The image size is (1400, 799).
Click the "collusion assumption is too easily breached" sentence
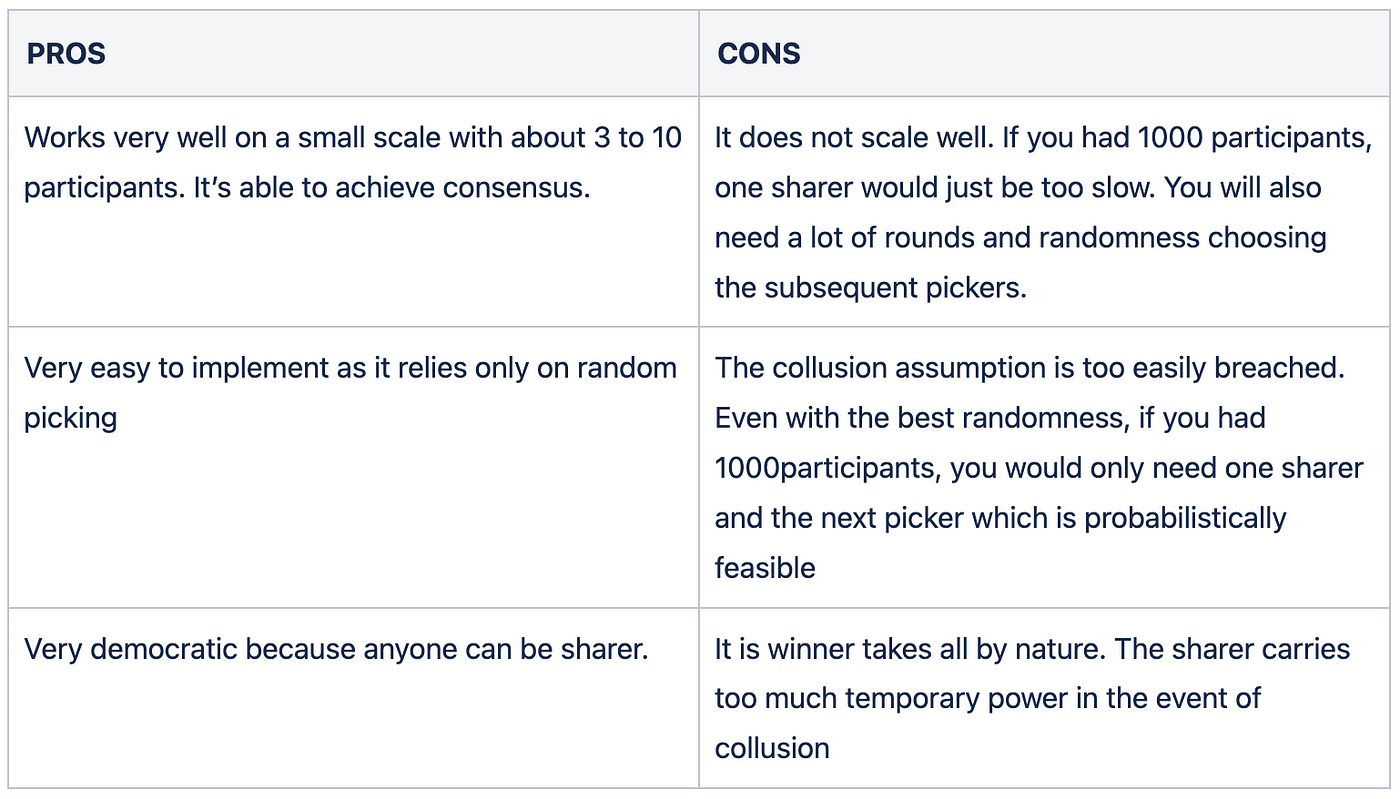pyautogui.click(x=1030, y=368)
